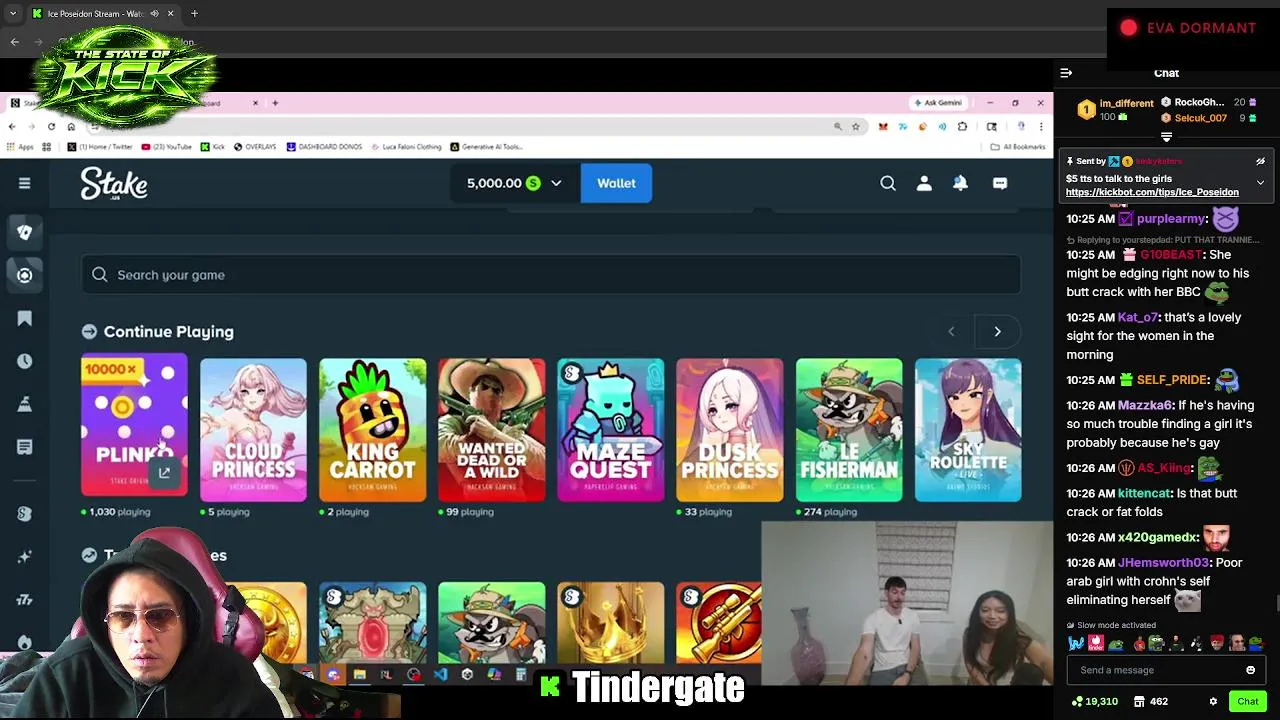Open the Stake search magnifier icon
This screenshot has height=720, width=1280.
[x=888, y=183]
